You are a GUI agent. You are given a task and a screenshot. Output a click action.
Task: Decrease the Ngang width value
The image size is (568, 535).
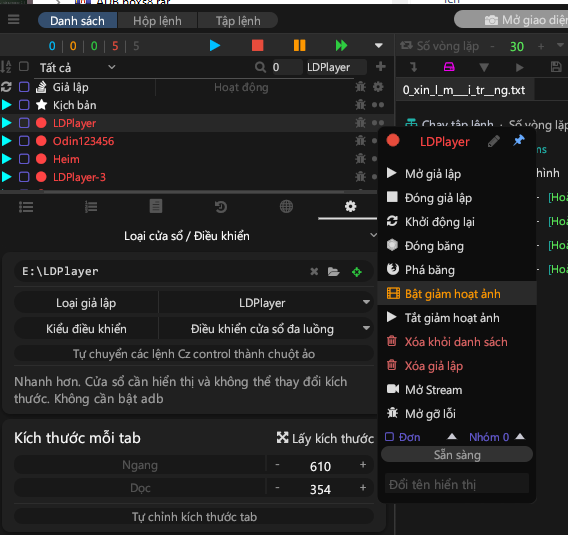pos(277,465)
